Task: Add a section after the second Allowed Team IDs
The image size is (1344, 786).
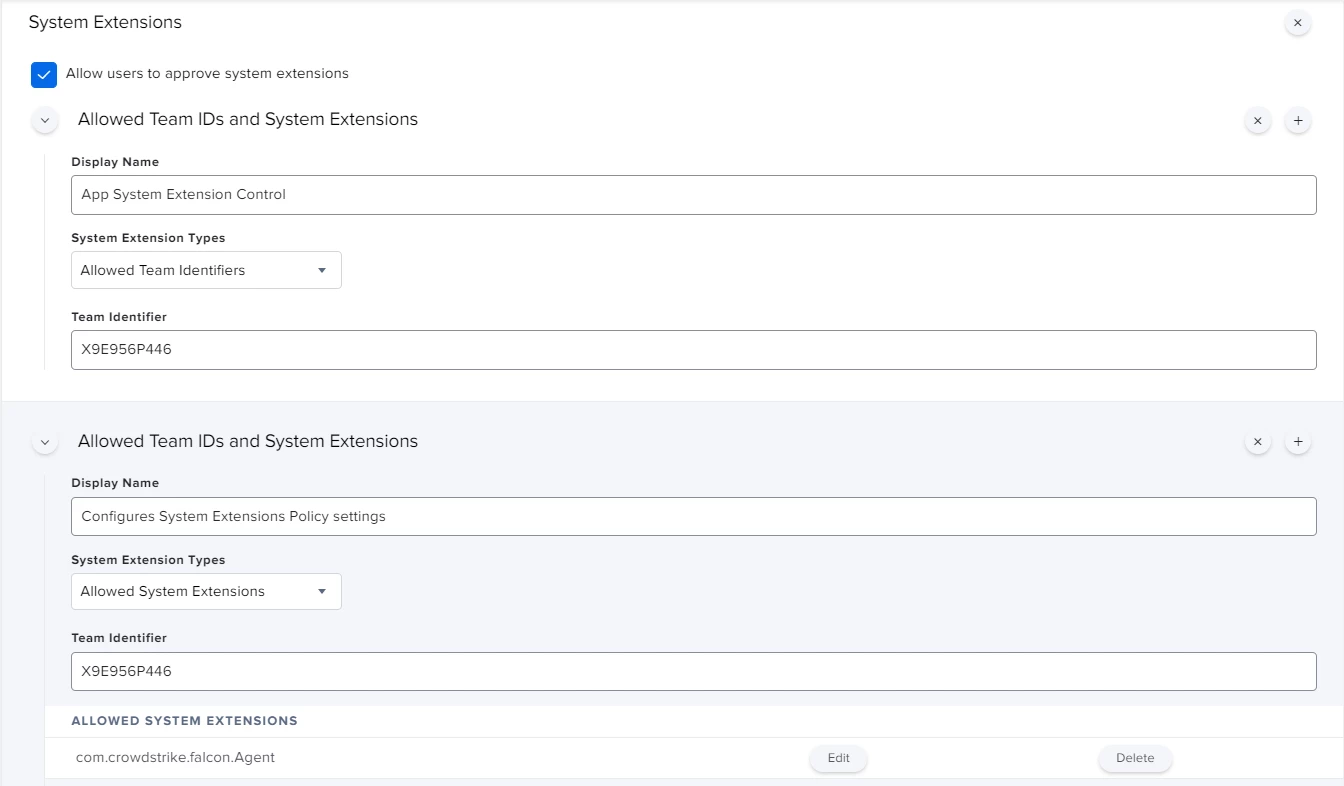Action: tap(1297, 441)
